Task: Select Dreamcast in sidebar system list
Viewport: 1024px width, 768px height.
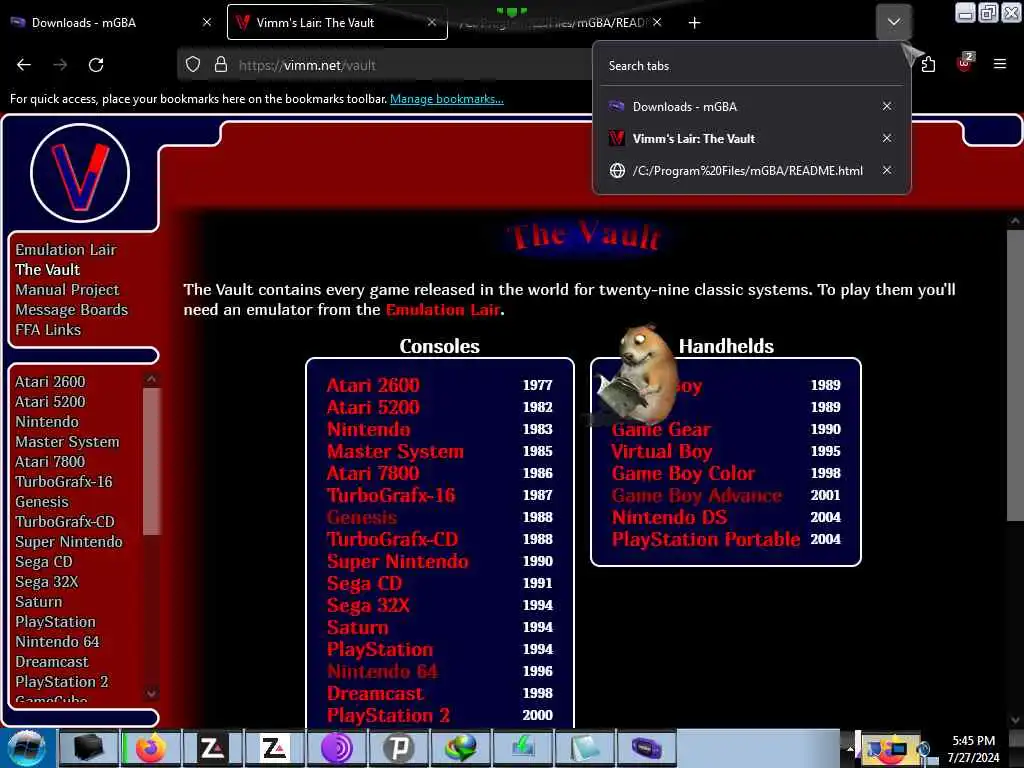Action: pyautogui.click(x=52, y=662)
